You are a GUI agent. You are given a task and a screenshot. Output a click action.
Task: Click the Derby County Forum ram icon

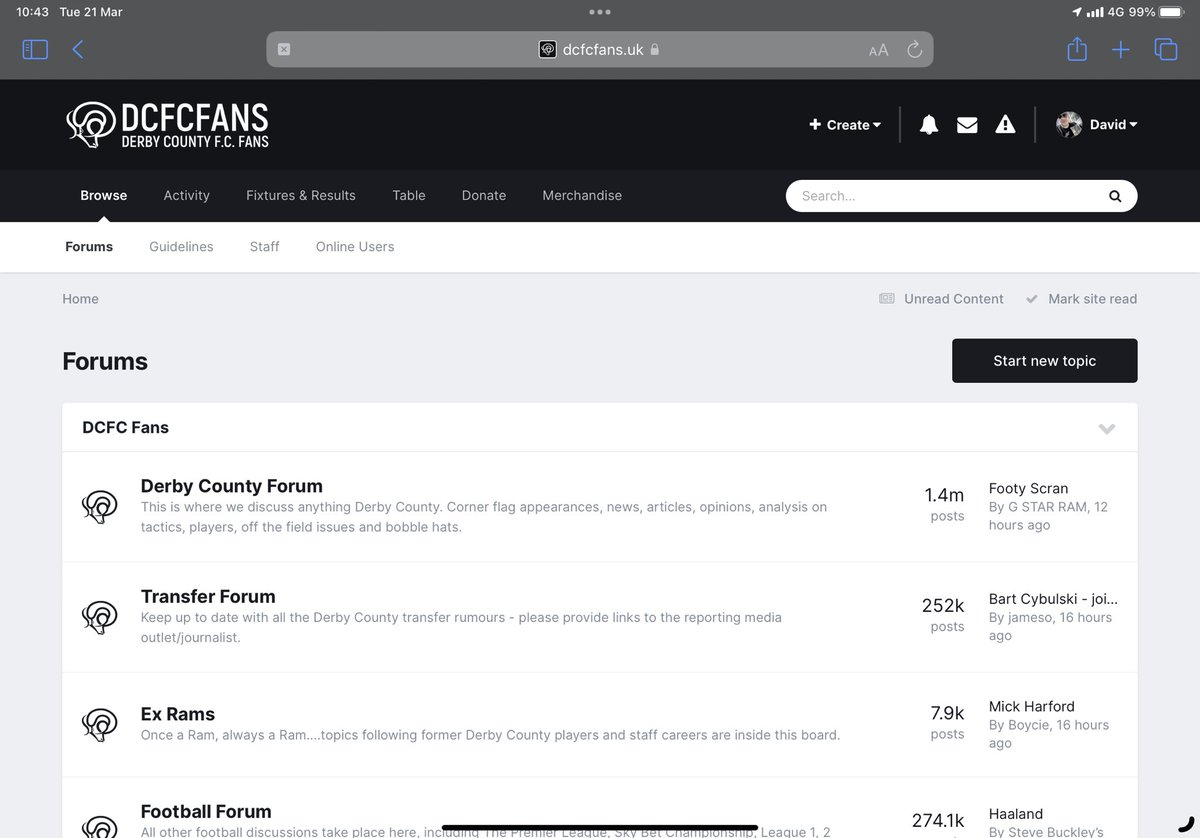(100, 507)
